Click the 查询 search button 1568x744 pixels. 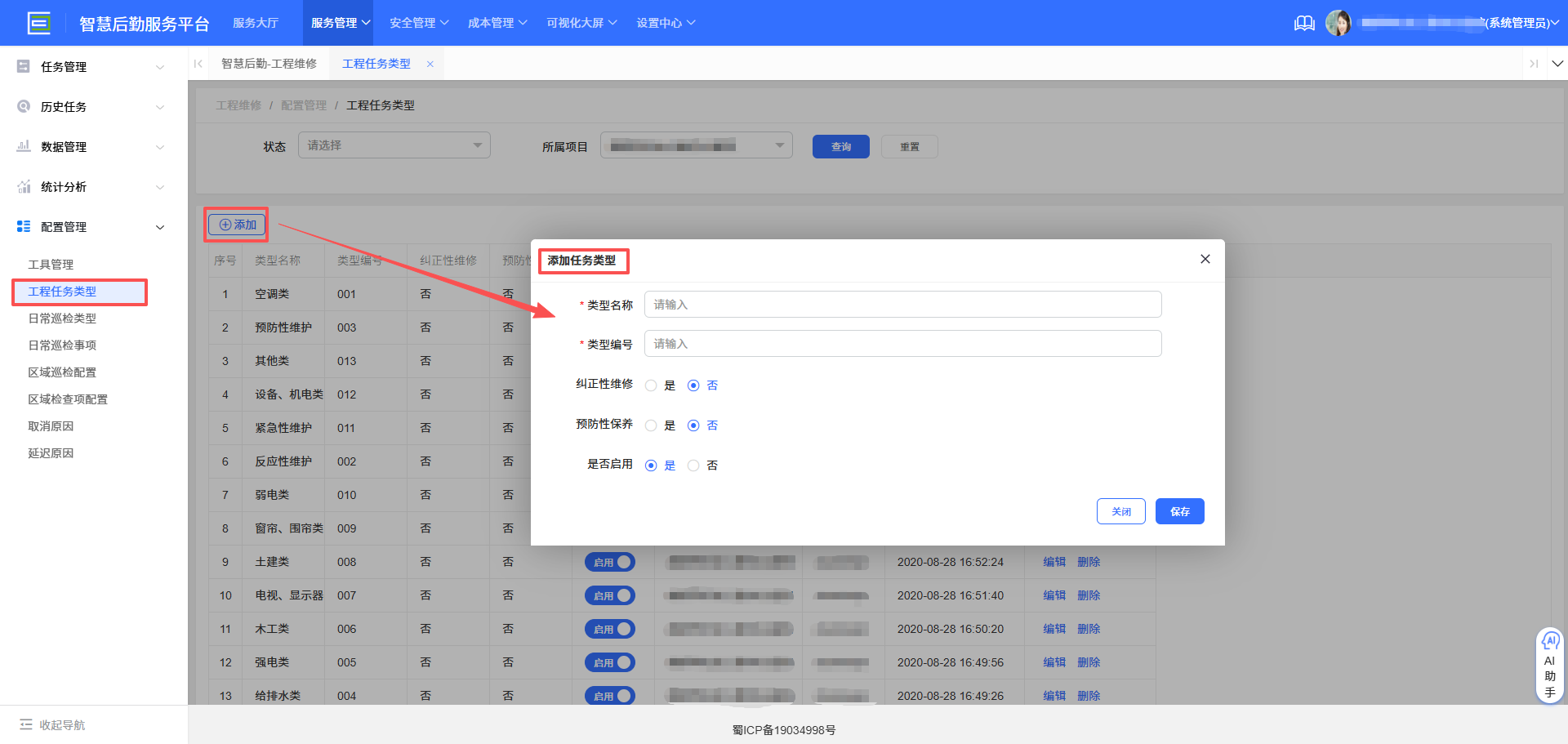pos(840,146)
